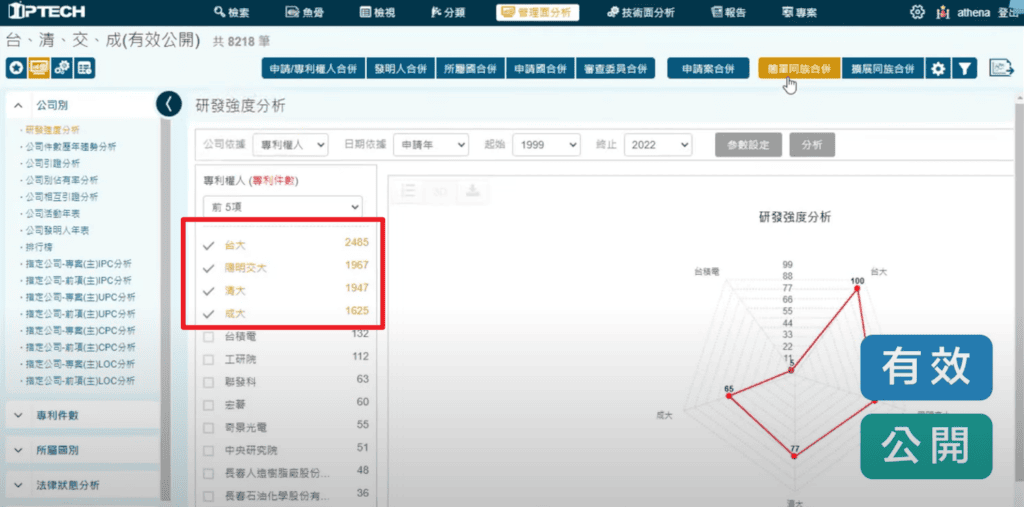This screenshot has width=1024, height=507.
Task: Enable the 工研院 checkbox
Action: (x=208, y=357)
